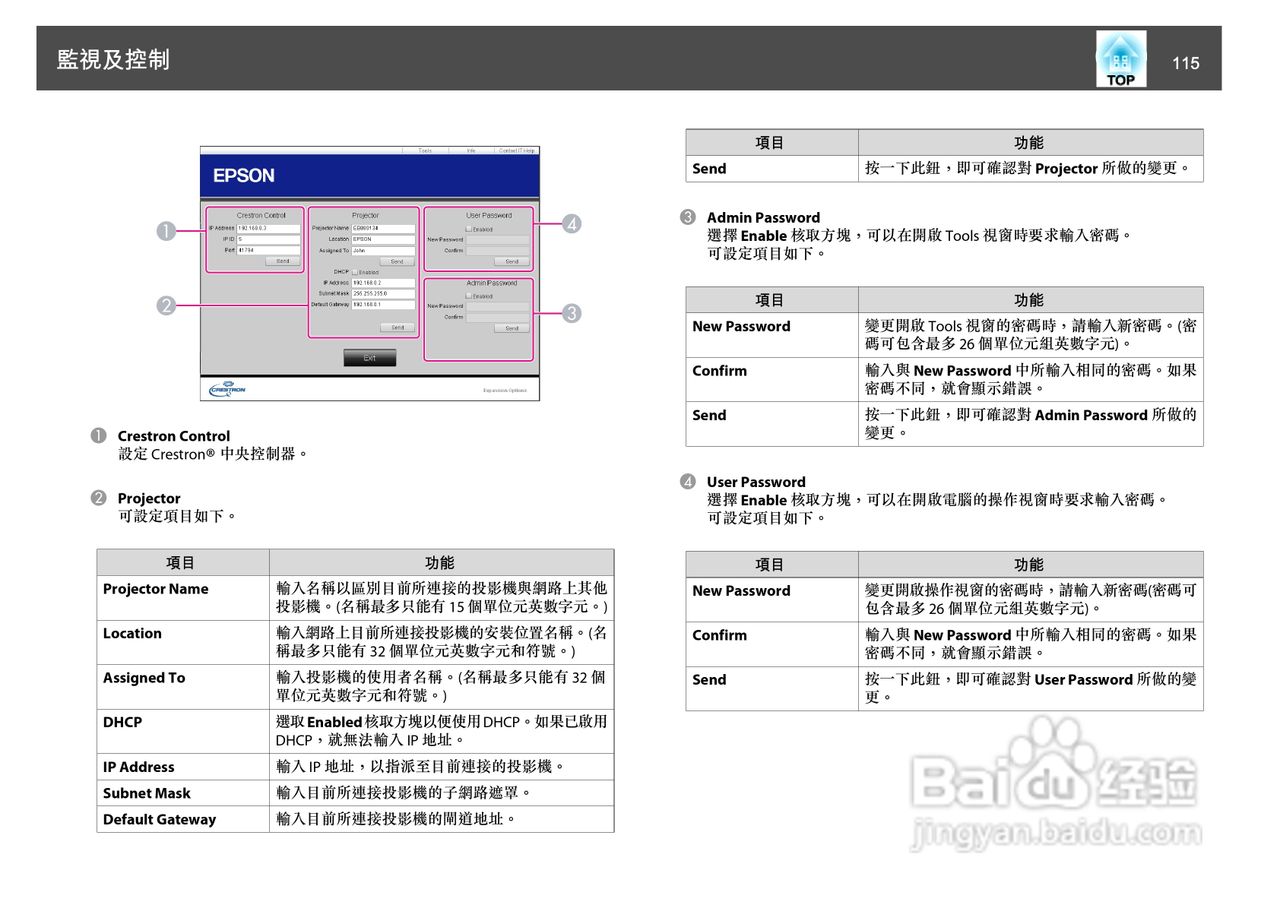The width and height of the screenshot is (1280, 905).
Task: Click the Projector Name input field
Action: pyautogui.click(x=383, y=228)
